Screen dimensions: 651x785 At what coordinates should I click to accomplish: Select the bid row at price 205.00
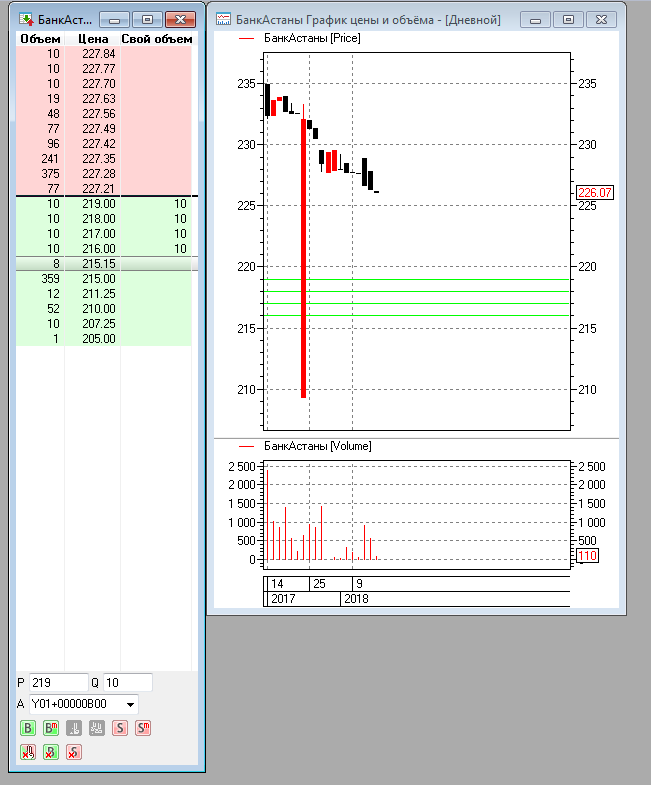coord(104,339)
